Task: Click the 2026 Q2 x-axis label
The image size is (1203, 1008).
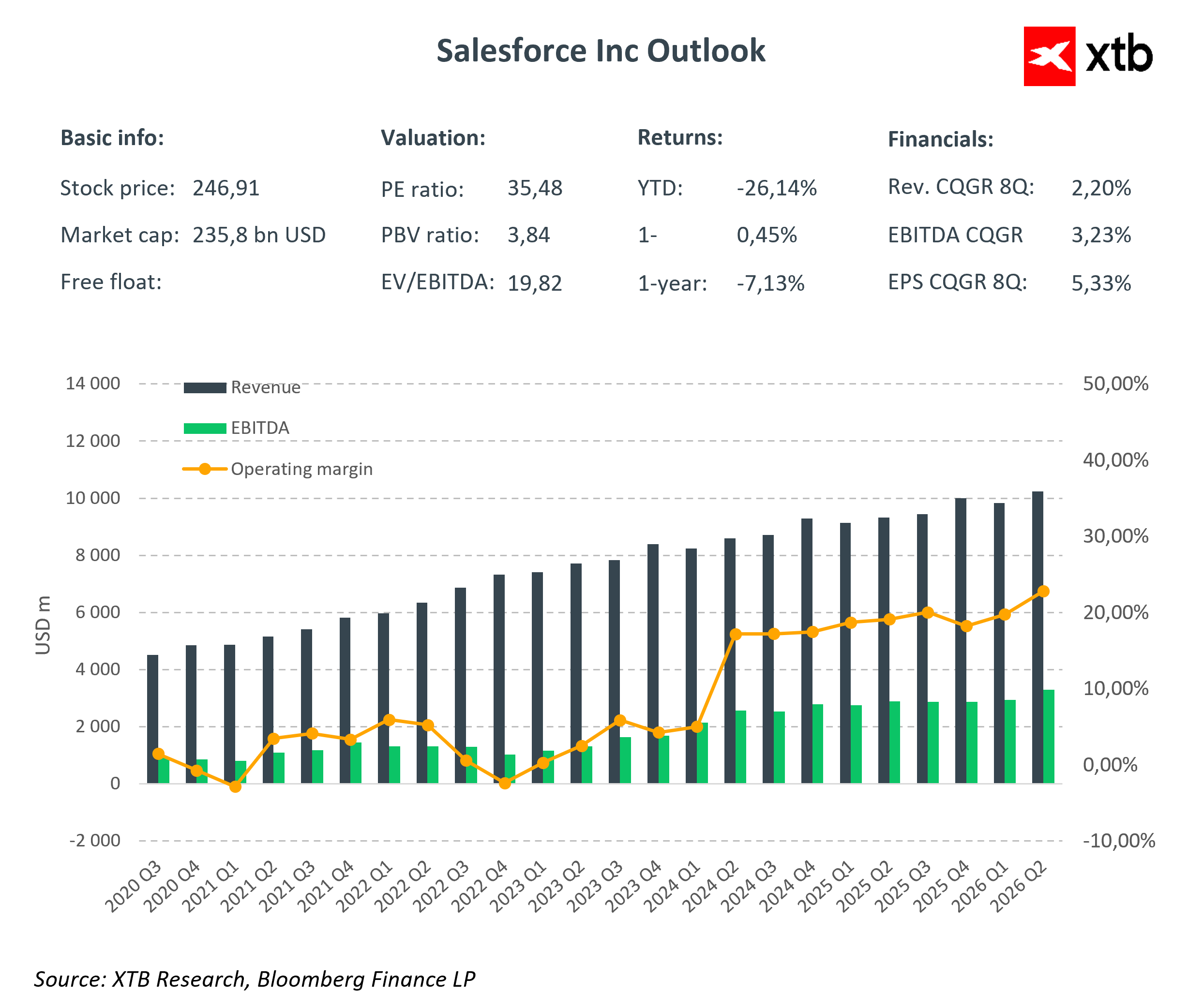Action: pyautogui.click(x=1019, y=887)
